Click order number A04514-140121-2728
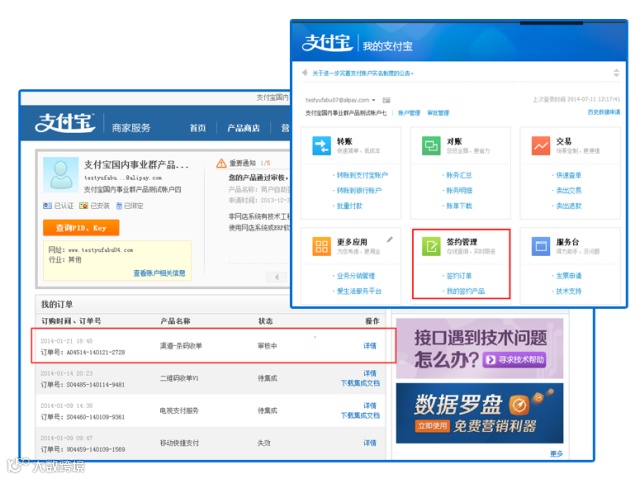Image resolution: width=640 pixels, height=479 pixels. (96, 353)
